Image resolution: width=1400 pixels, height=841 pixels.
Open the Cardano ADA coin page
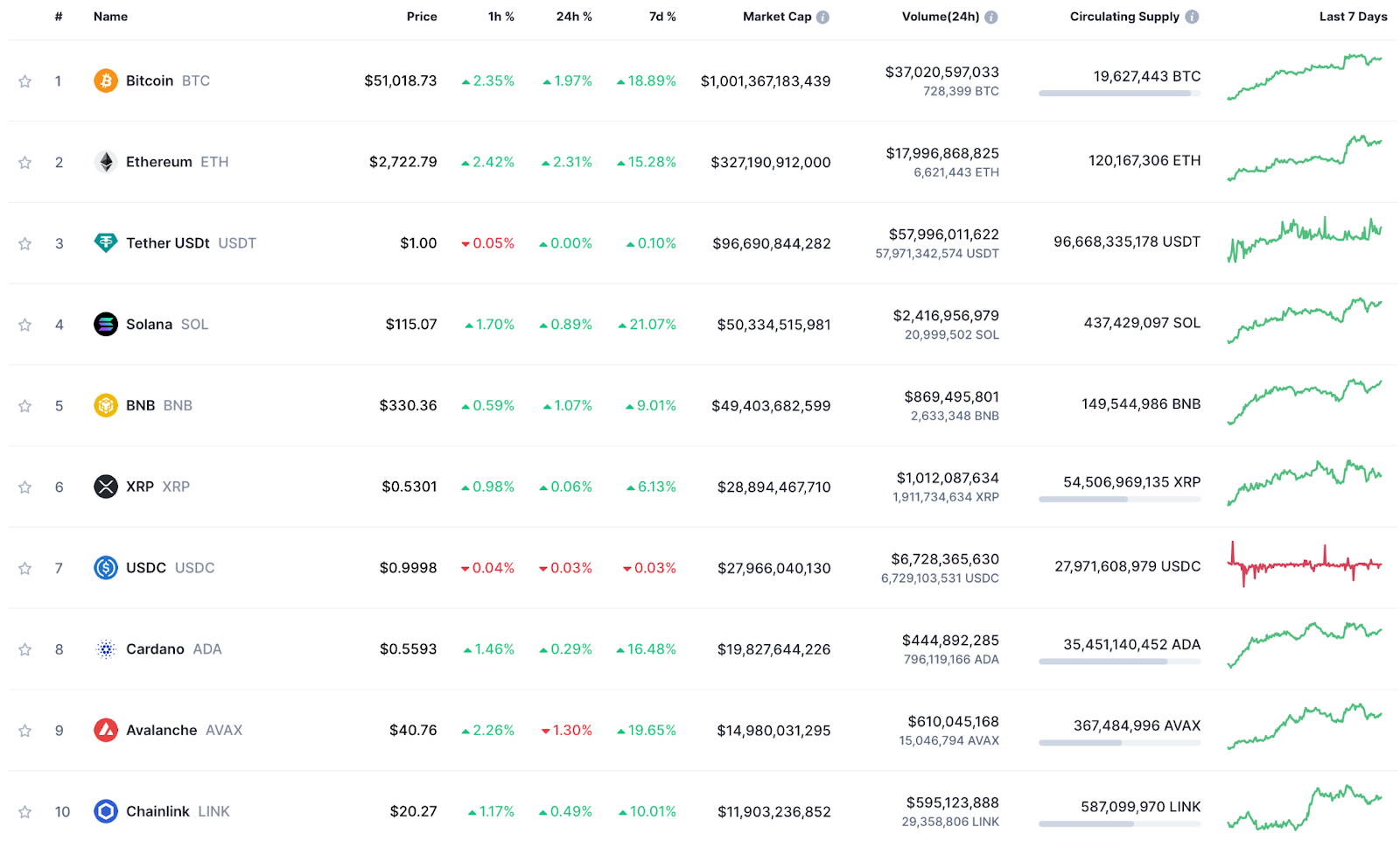174,648
